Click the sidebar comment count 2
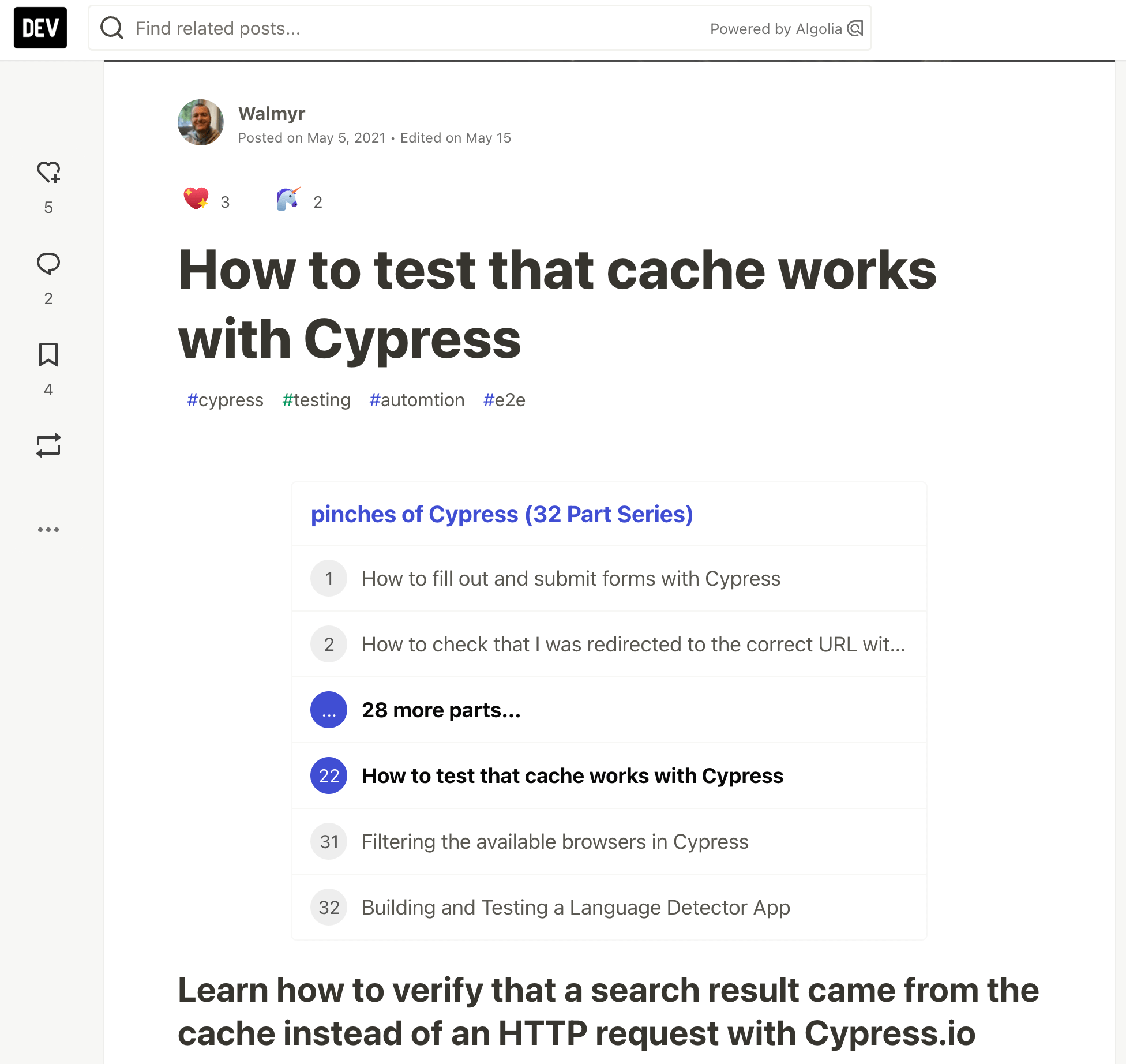1126x1064 pixels. point(48,298)
